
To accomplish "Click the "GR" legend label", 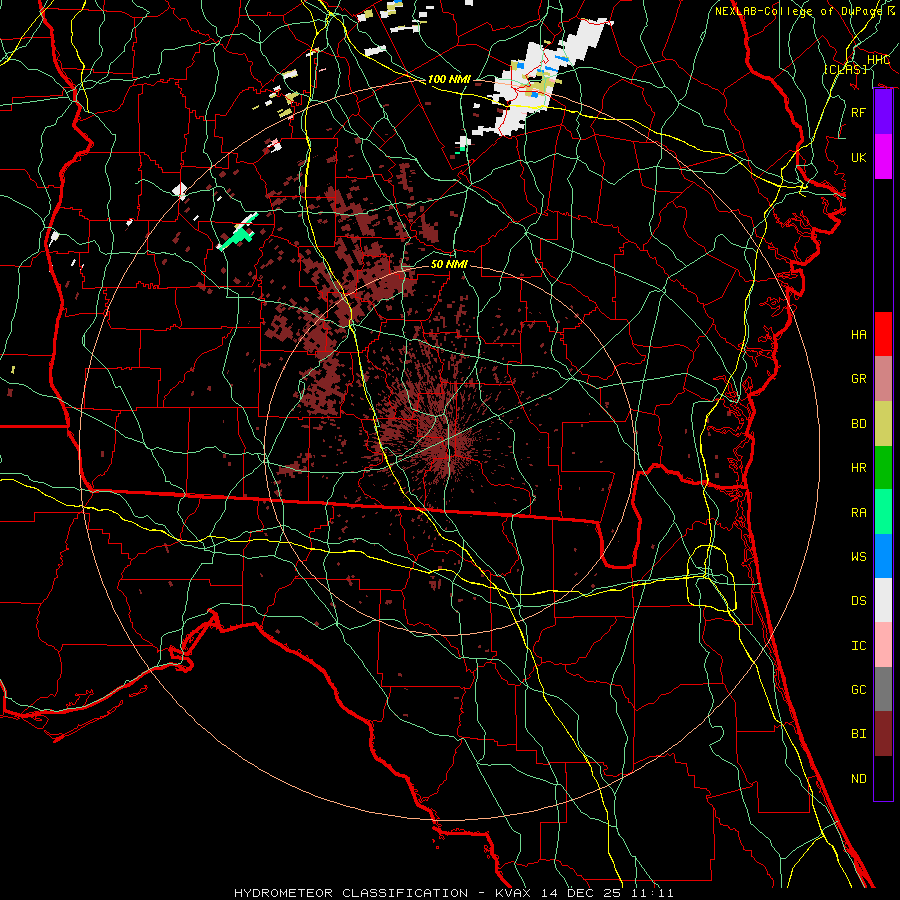I will tap(858, 379).
